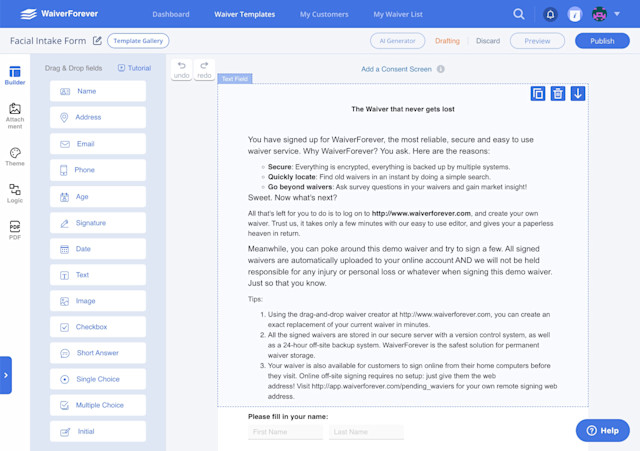This screenshot has height=451, width=640.
Task: Open the search magnifier icon
Action: pos(519,14)
